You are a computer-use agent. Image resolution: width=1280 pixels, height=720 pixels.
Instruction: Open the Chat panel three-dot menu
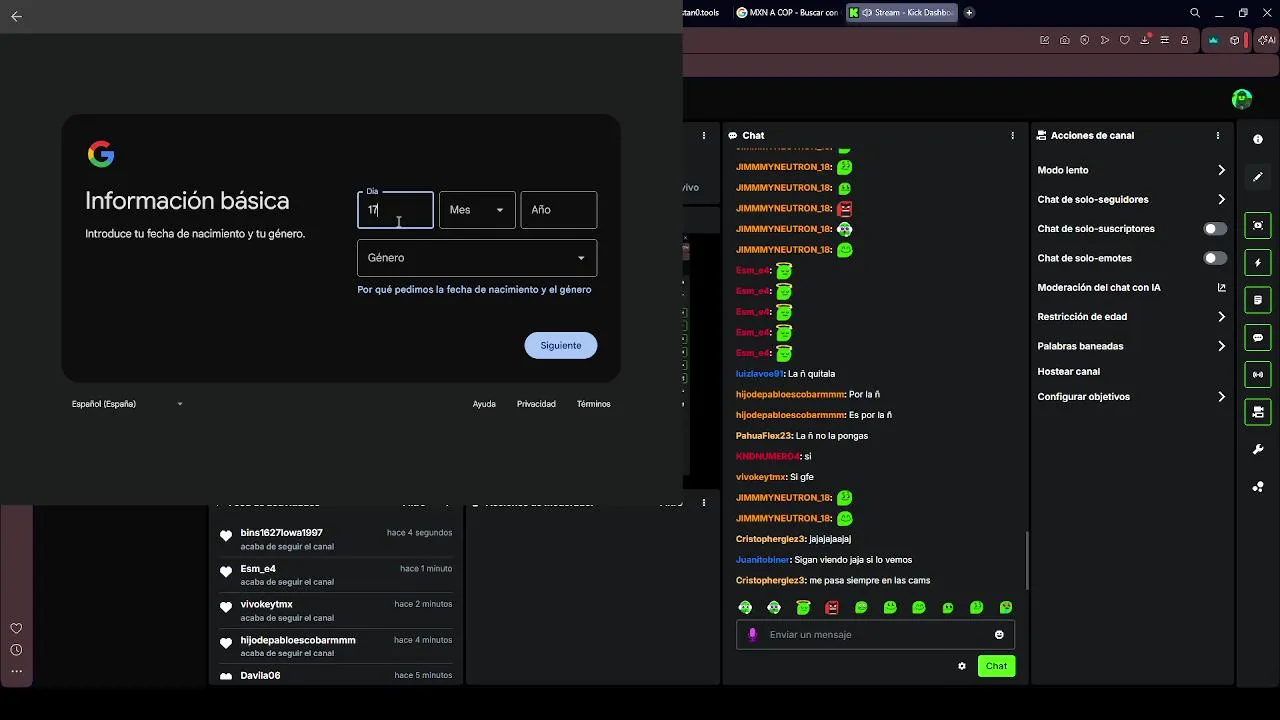pyautogui.click(x=1013, y=135)
